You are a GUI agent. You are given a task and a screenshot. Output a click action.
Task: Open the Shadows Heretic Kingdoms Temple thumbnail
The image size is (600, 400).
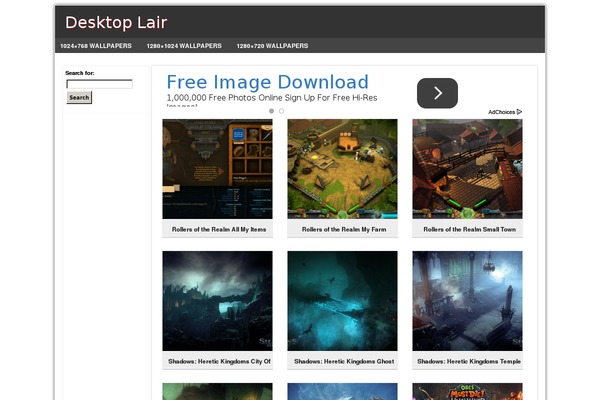coord(467,301)
